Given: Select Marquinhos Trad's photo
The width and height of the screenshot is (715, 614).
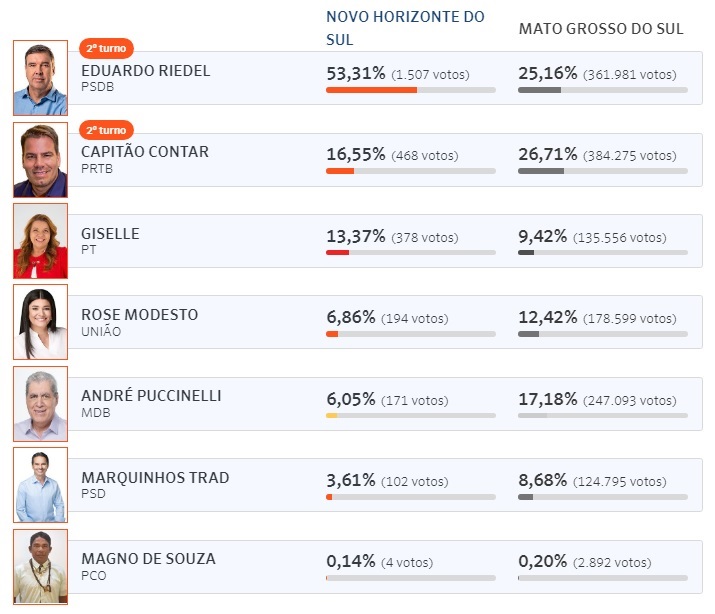Looking at the screenshot, I should click(x=40, y=485).
